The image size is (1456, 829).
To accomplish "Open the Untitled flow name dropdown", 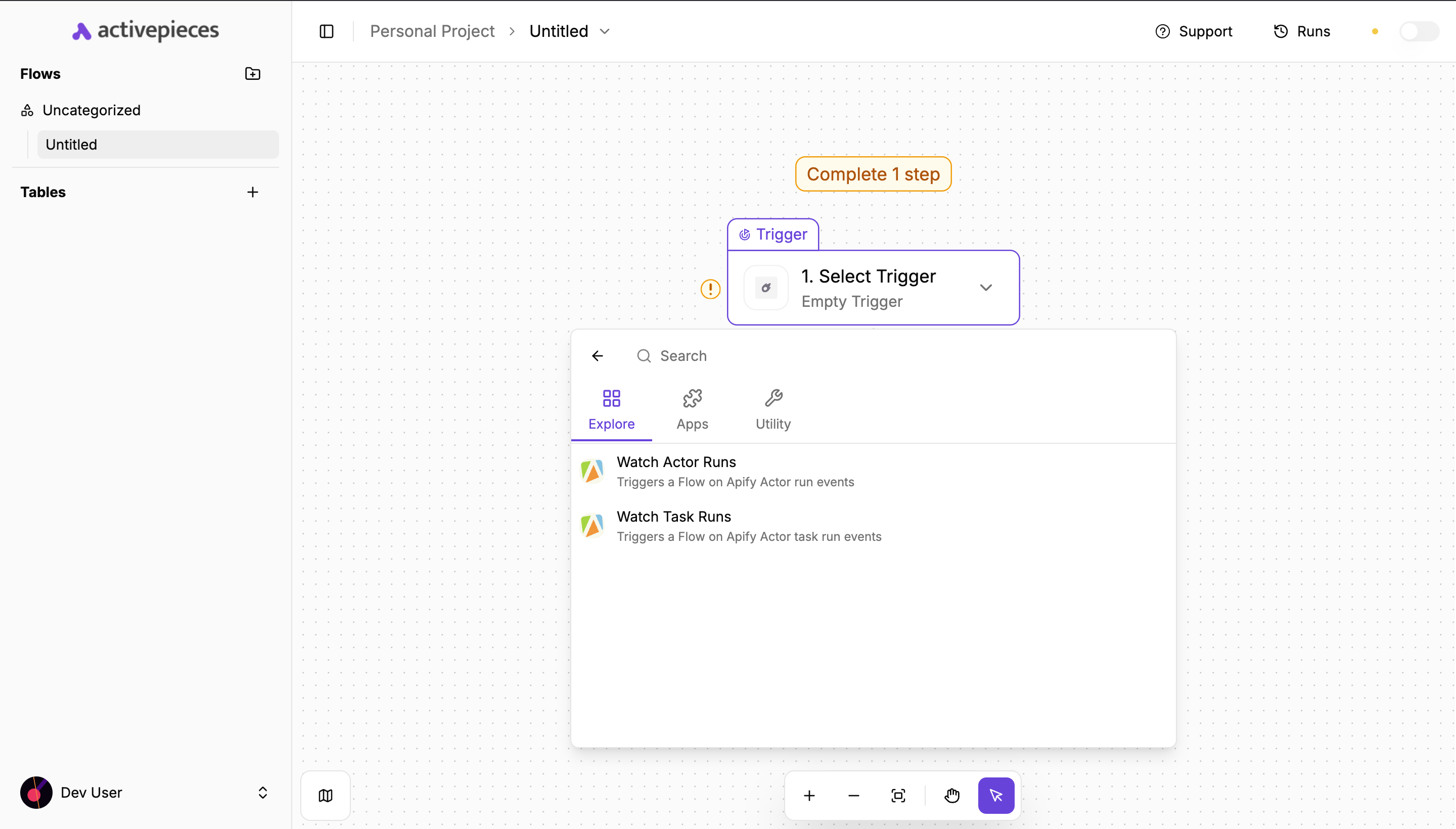I will 604,31.
